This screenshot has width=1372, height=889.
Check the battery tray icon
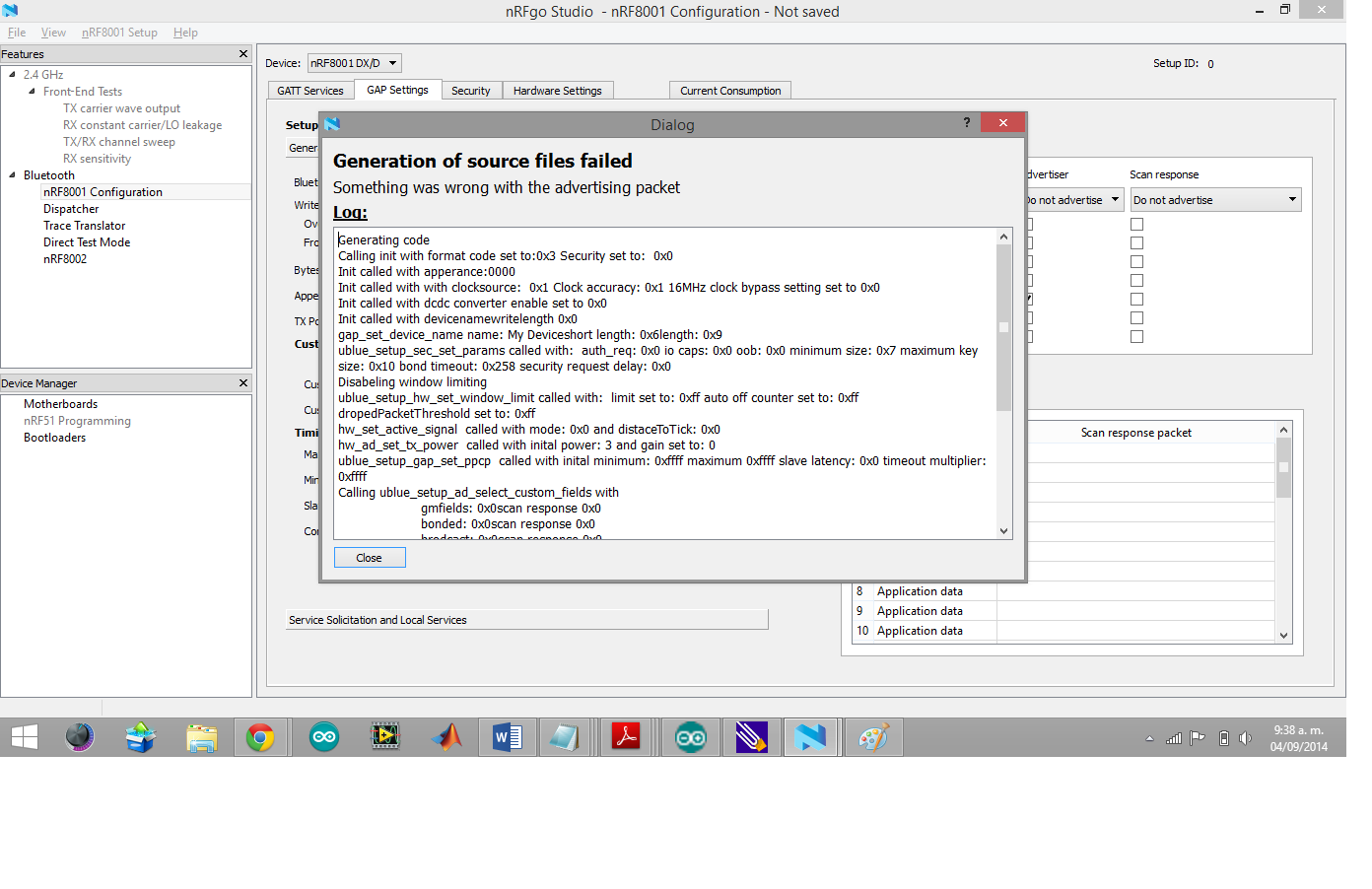pos(1223,738)
